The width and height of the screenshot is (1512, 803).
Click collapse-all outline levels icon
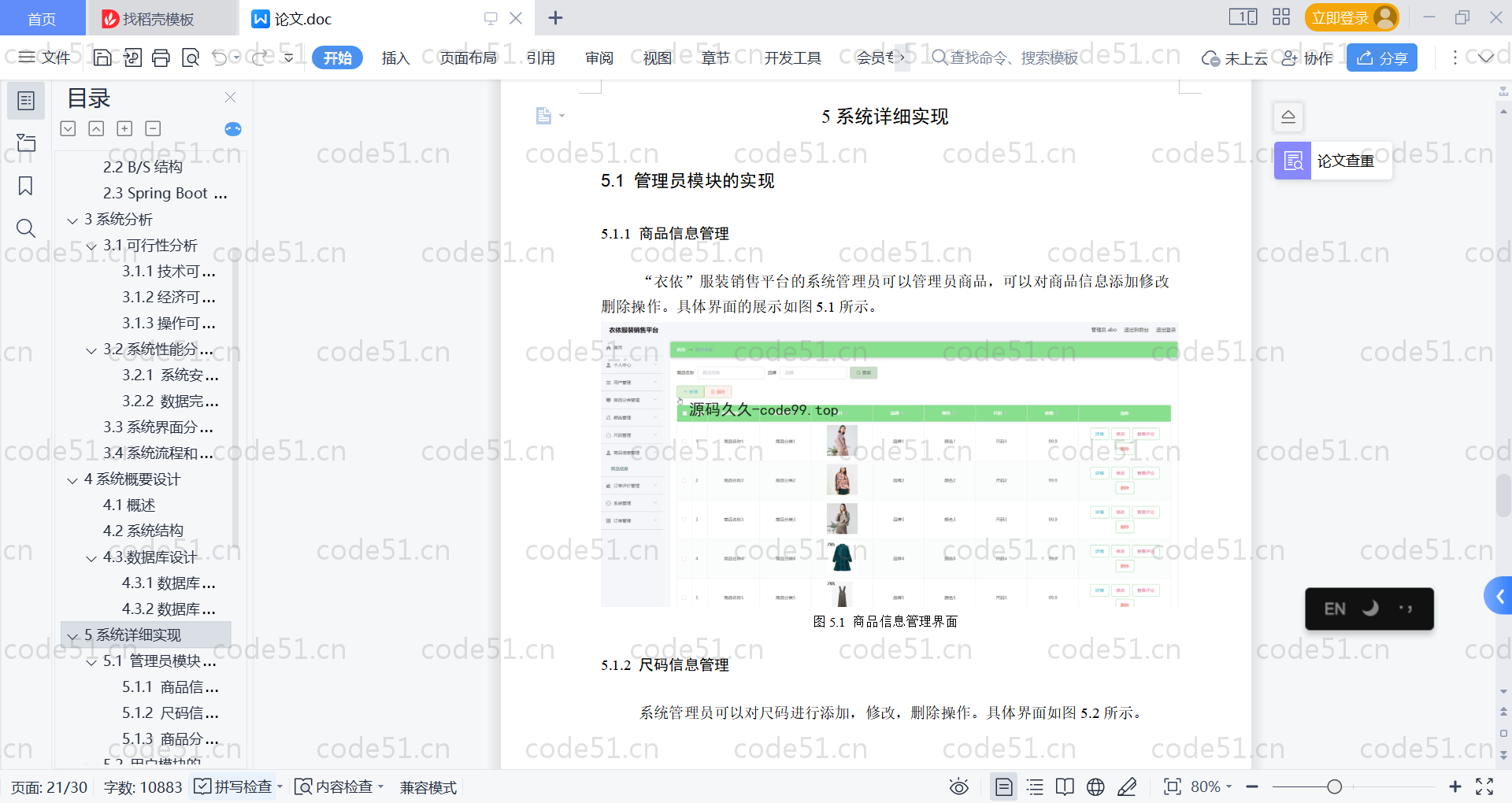[68, 128]
